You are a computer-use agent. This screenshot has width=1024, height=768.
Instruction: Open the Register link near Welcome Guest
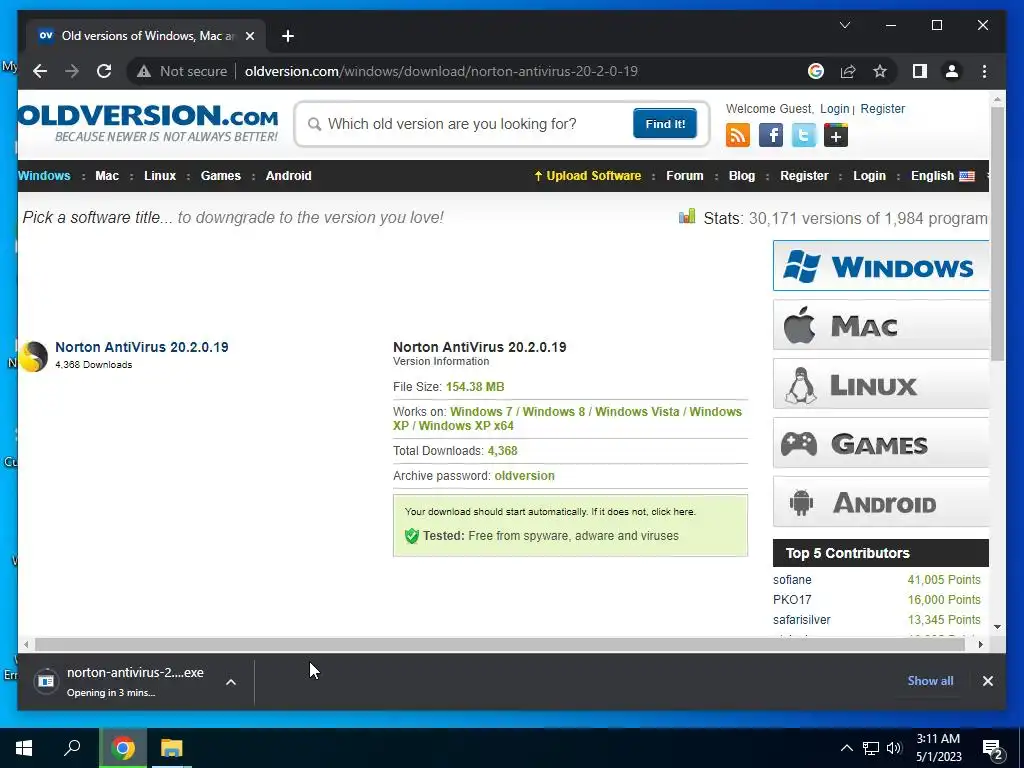click(x=882, y=109)
